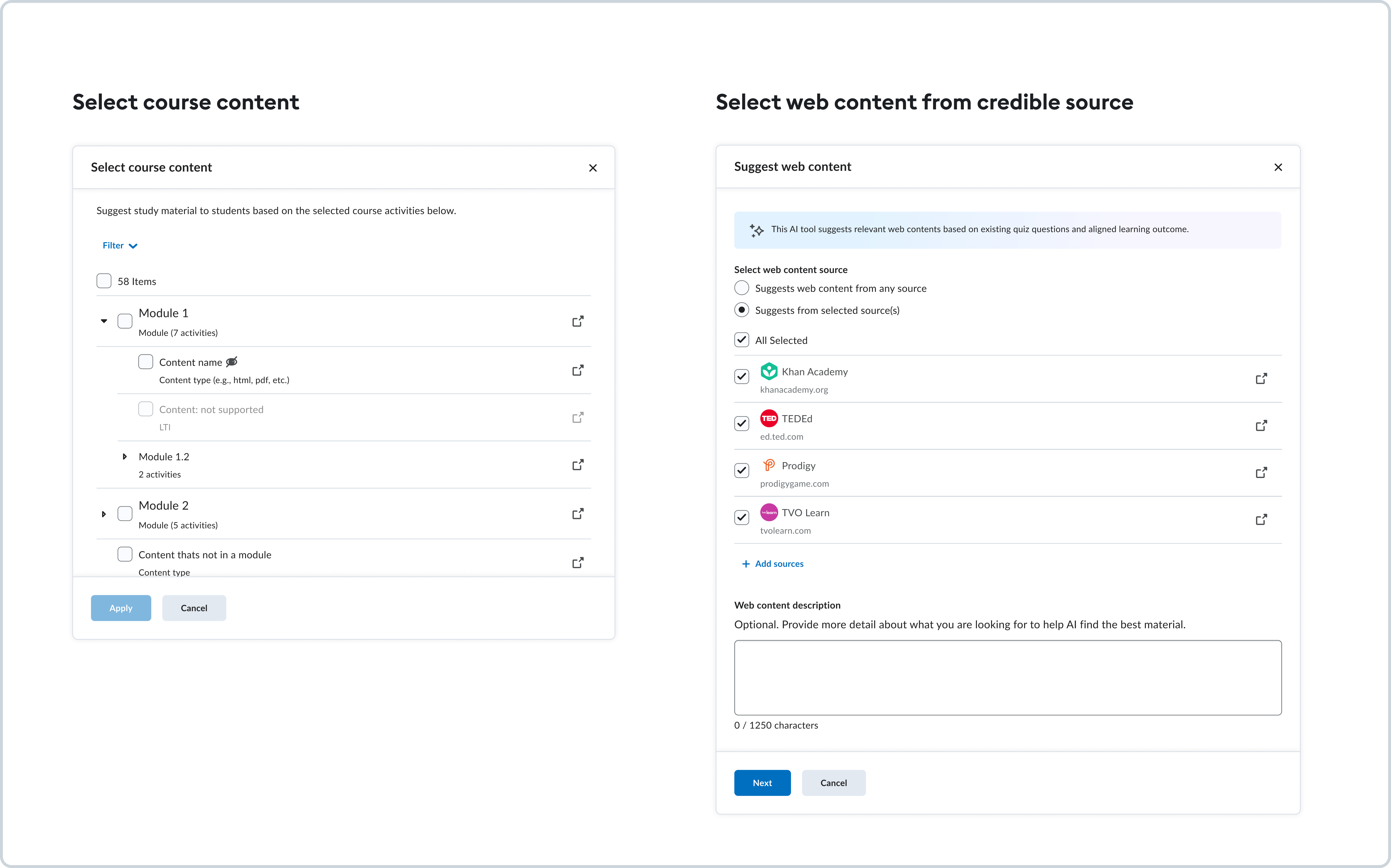Image resolution: width=1391 pixels, height=868 pixels.
Task: Click the 'Module (7 activities)' subtitle
Action: 178,333
